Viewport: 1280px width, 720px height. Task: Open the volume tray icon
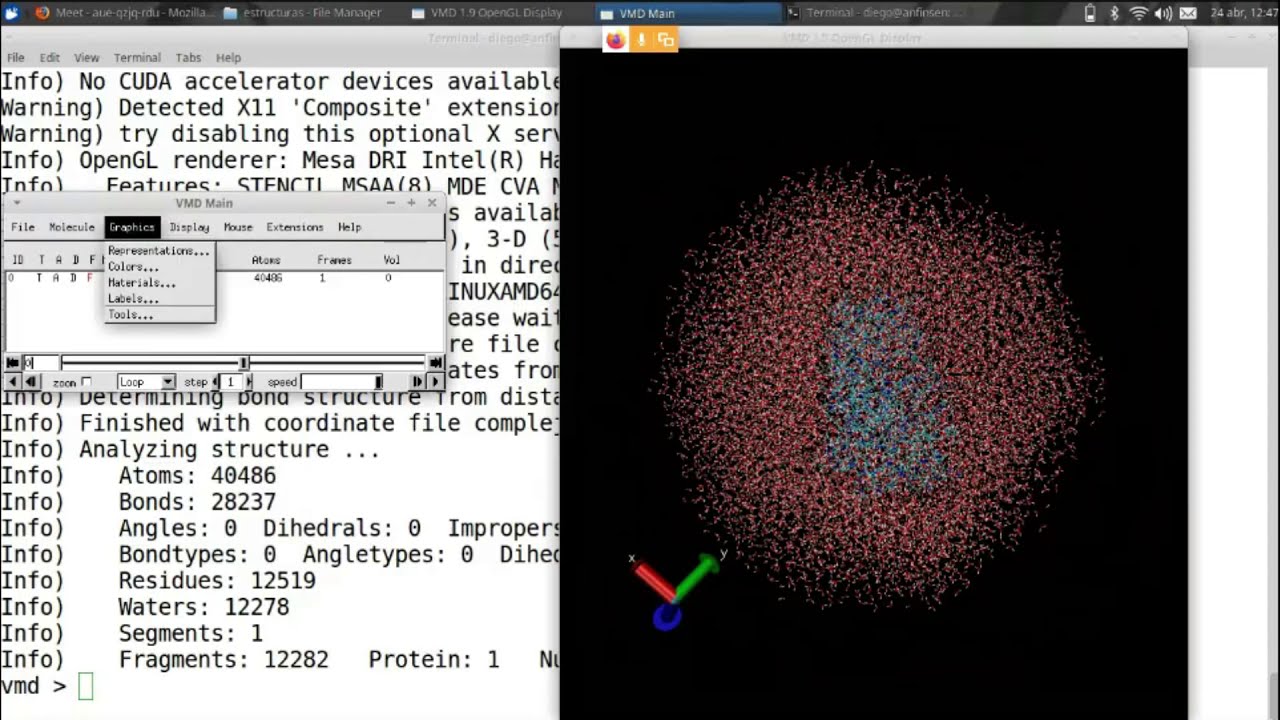coord(1164,13)
